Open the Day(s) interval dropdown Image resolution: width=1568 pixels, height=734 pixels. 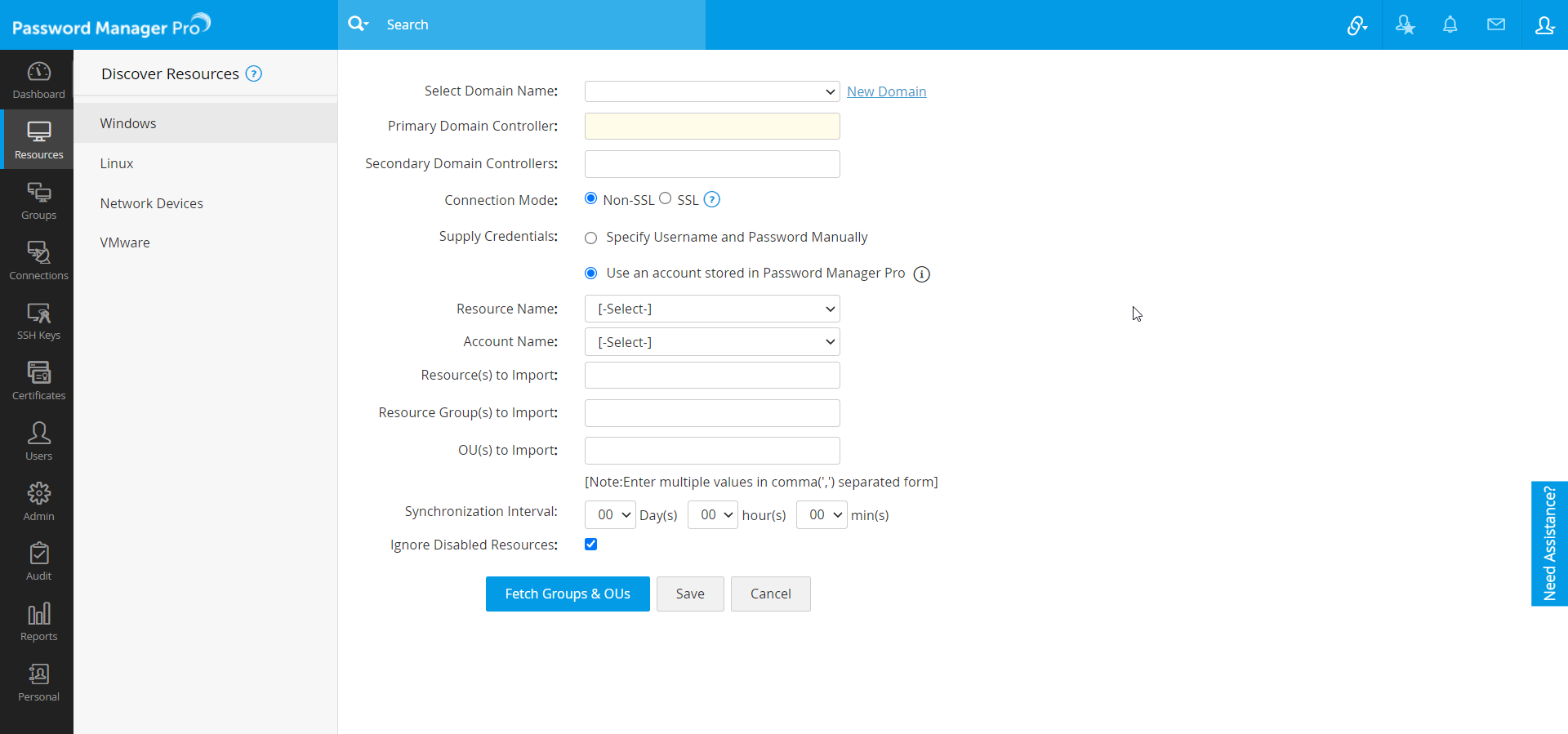[x=610, y=514]
